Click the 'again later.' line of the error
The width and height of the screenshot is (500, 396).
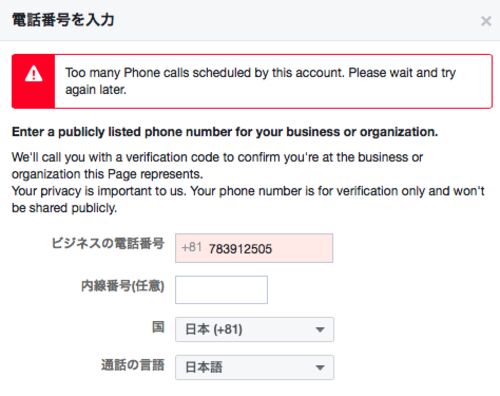[96, 90]
